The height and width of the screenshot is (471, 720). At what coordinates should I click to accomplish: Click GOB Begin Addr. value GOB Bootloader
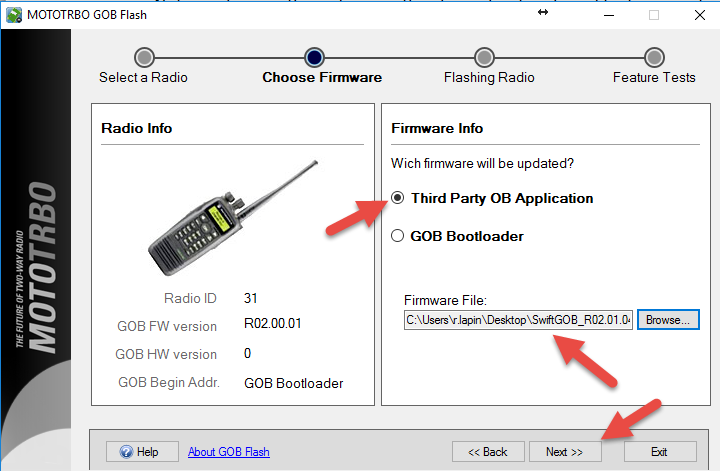294,383
